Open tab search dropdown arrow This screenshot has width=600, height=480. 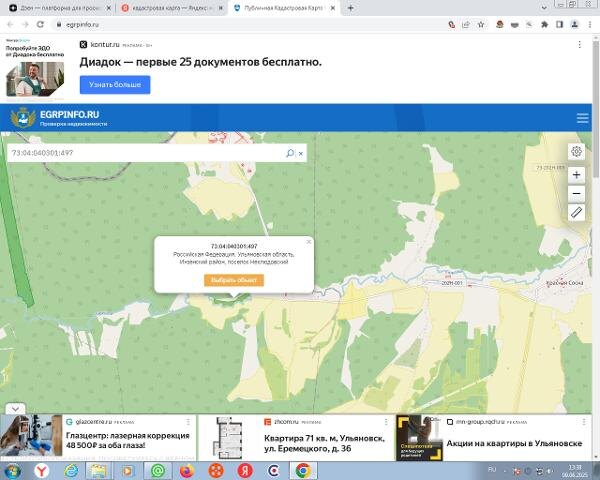(x=544, y=8)
